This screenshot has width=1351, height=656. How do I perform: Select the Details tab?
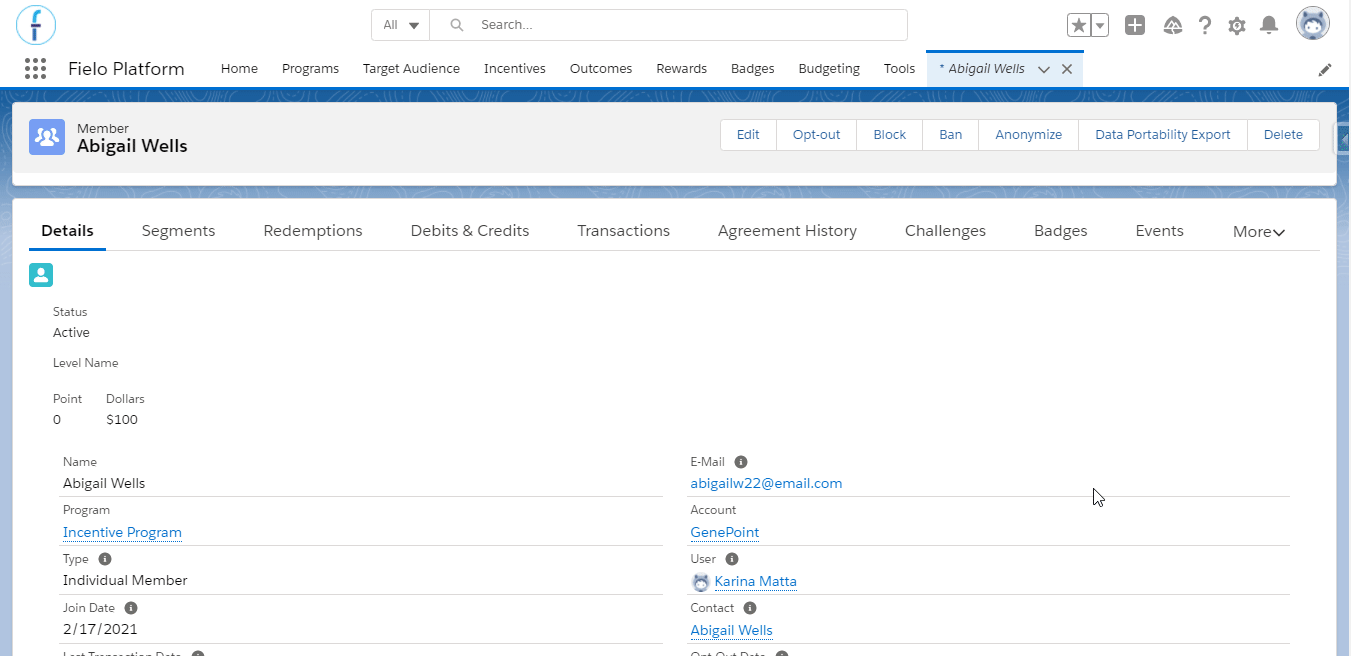67,231
